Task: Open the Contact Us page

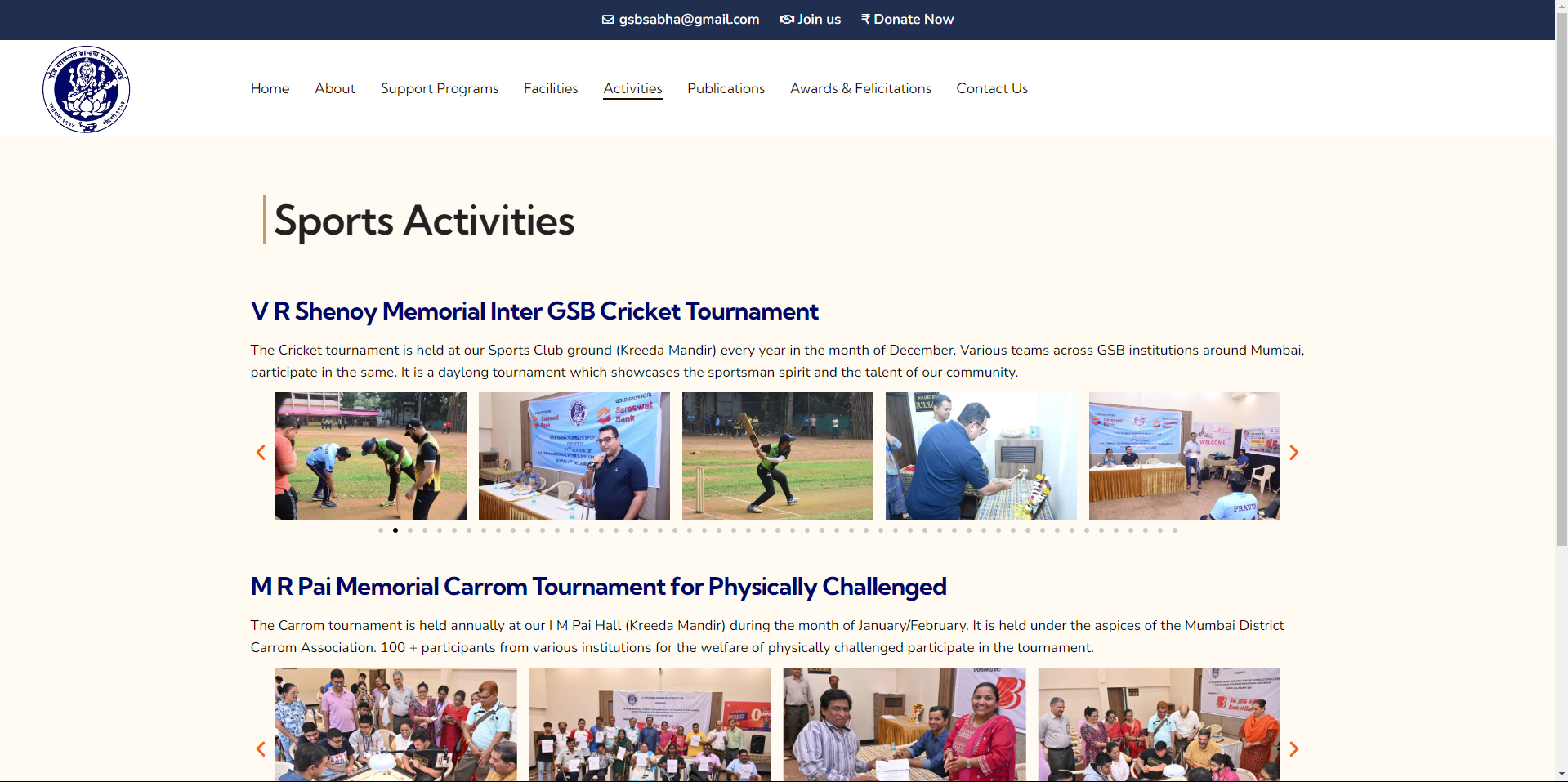Action: (992, 88)
